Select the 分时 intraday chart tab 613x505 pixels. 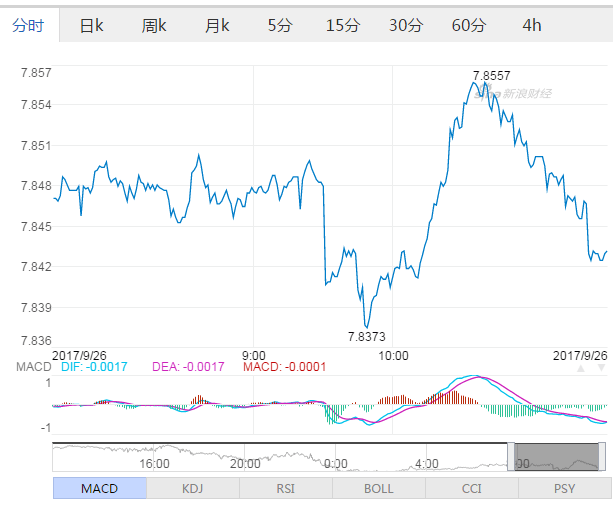click(28, 25)
